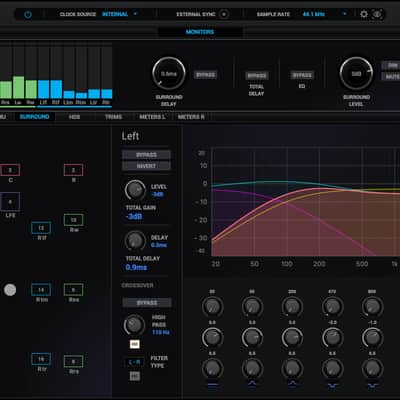Screen dimensions: 400x400
Task: Click the 0.3ms Delay value
Action: pyautogui.click(x=159, y=245)
